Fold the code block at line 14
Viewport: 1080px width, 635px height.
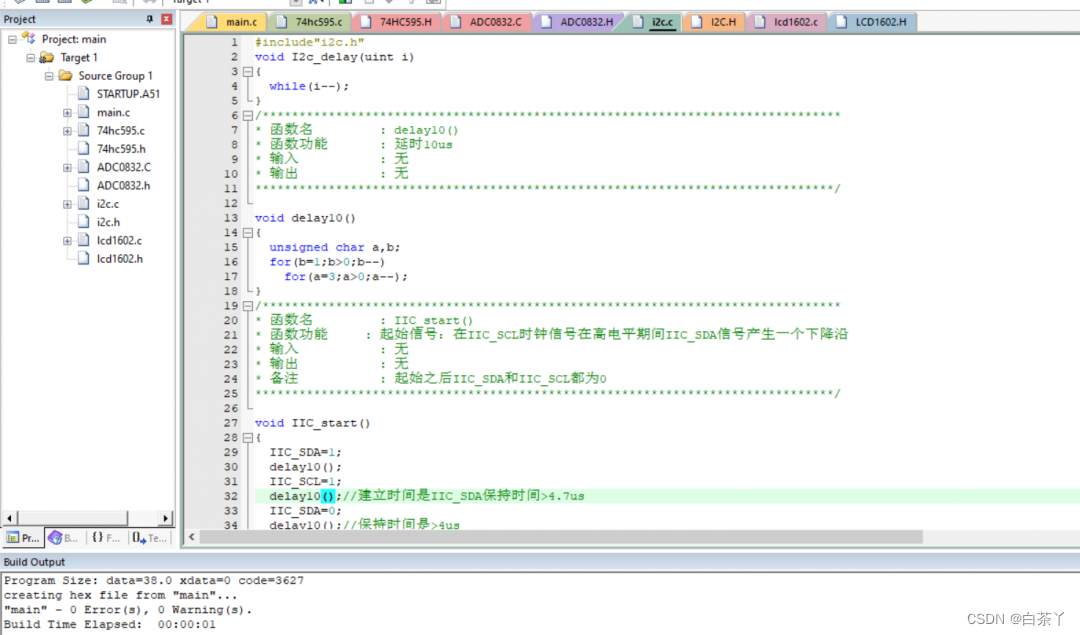coord(248,232)
